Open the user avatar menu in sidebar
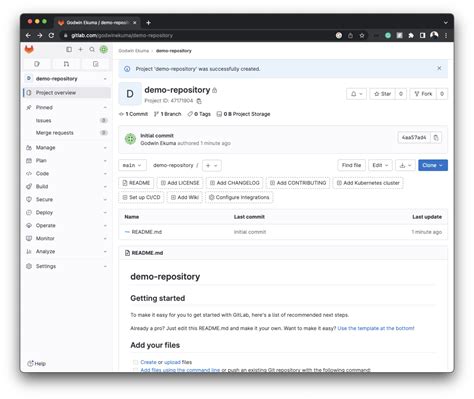This screenshot has height=399, width=474. (x=104, y=49)
